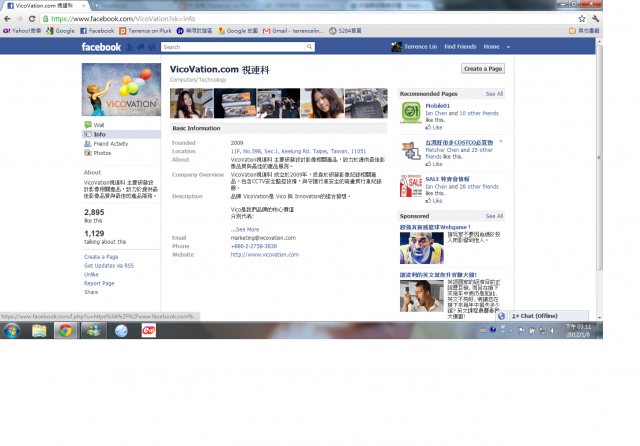Screen dimensions: 640x446
Task: Open the last photo in the strip
Action: (366, 103)
